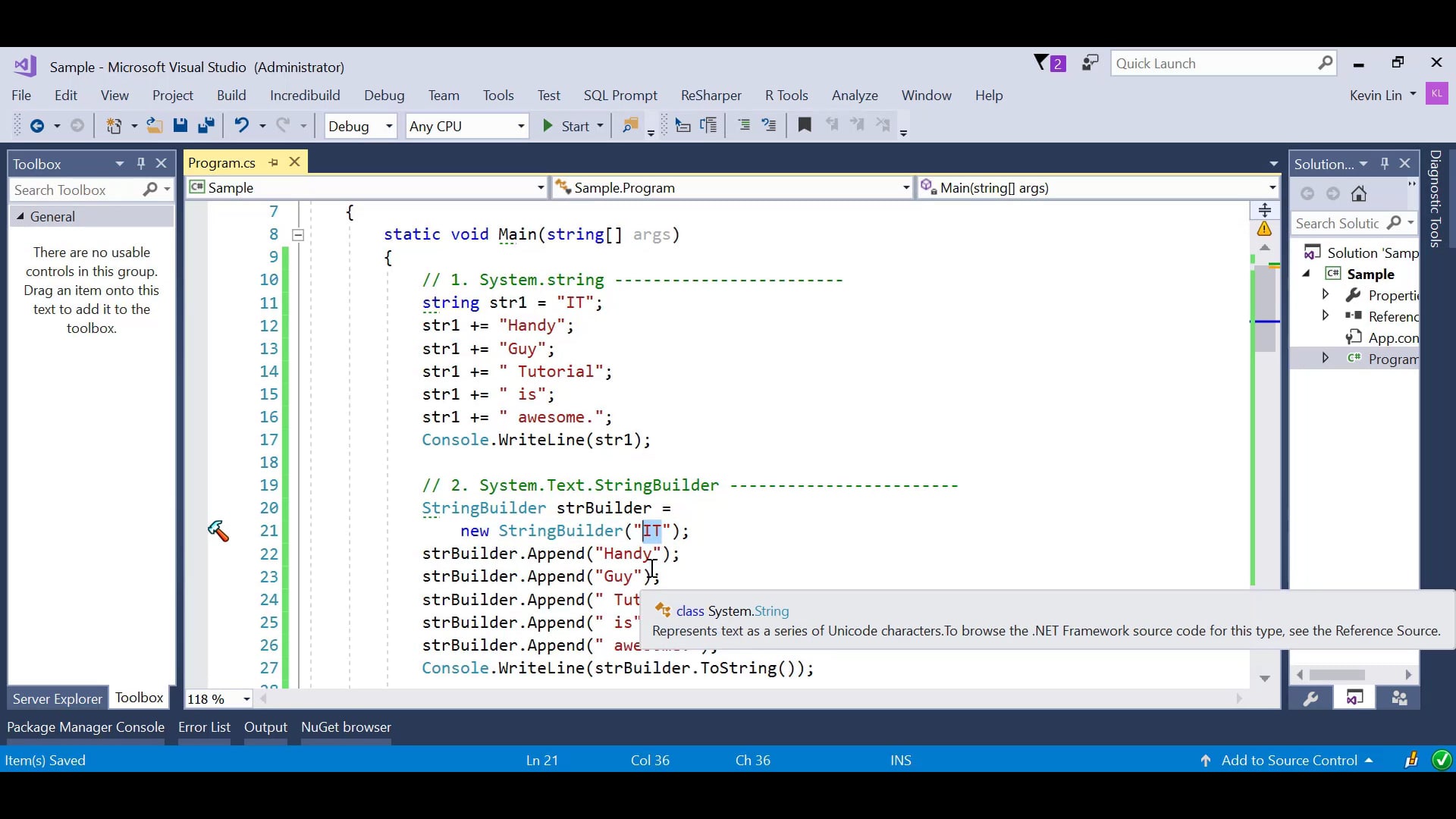This screenshot has height=819, width=1456.
Task: Undo the last edit
Action: pyautogui.click(x=242, y=126)
